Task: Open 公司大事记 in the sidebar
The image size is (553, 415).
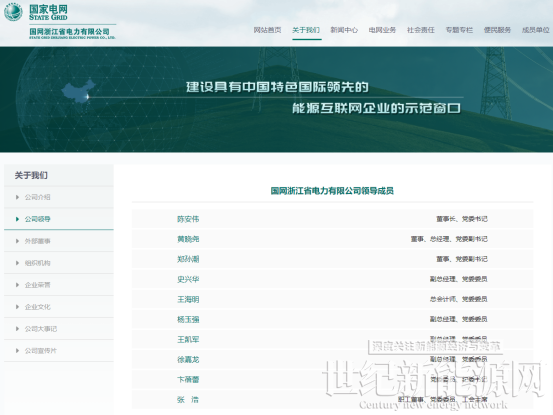Action: (x=41, y=329)
